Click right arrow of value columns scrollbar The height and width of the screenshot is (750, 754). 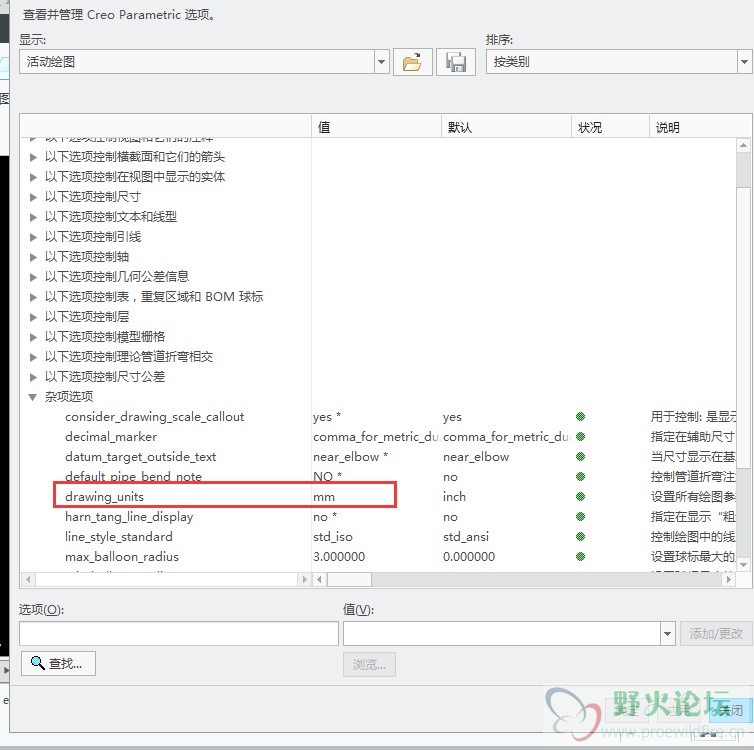pyautogui.click(x=729, y=580)
